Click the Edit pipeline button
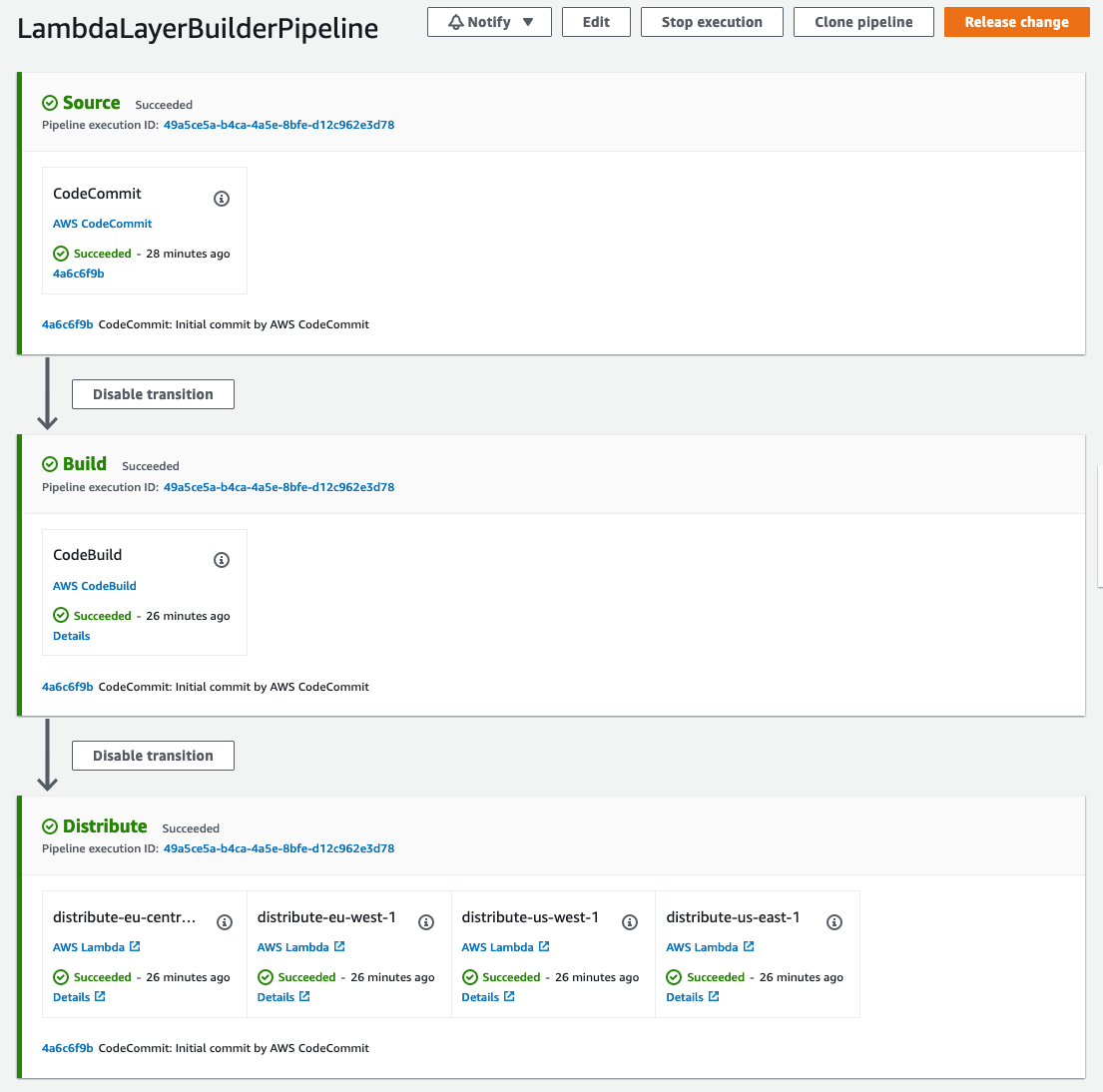 point(596,22)
